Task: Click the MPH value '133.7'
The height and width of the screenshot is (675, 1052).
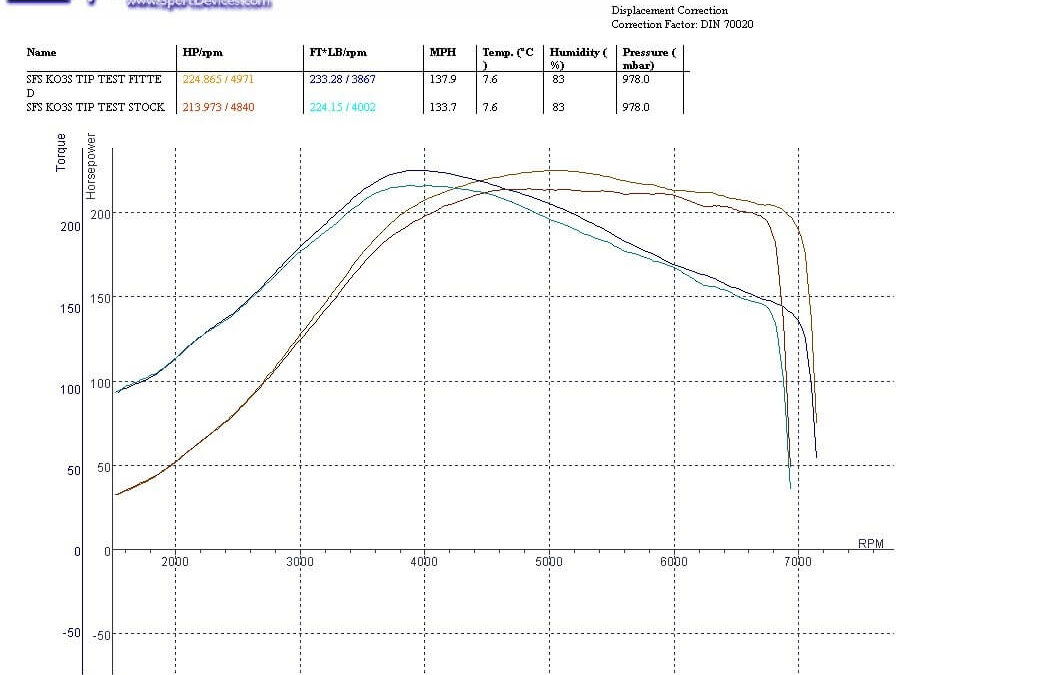Action: click(443, 107)
